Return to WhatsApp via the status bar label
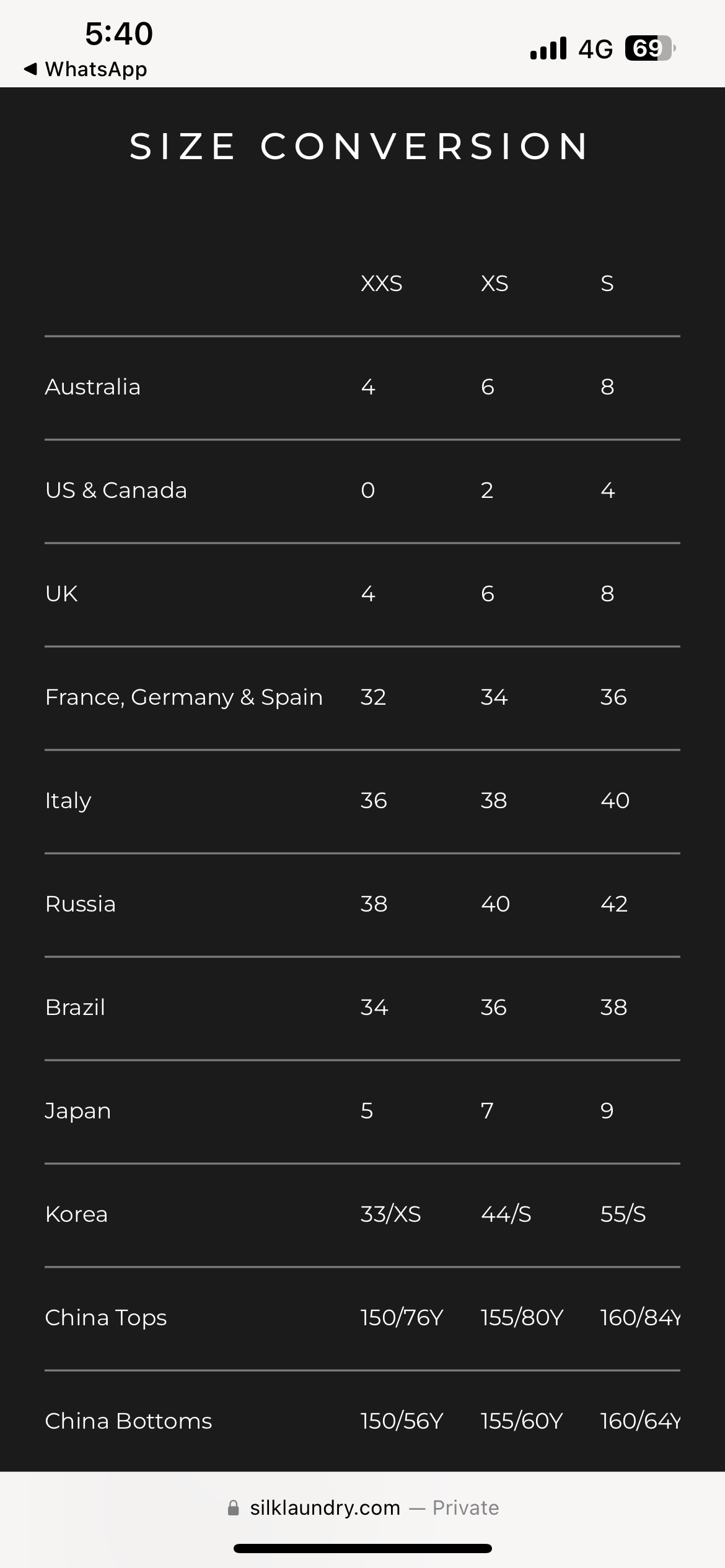Screen dimensions: 725x1568 click(96, 69)
